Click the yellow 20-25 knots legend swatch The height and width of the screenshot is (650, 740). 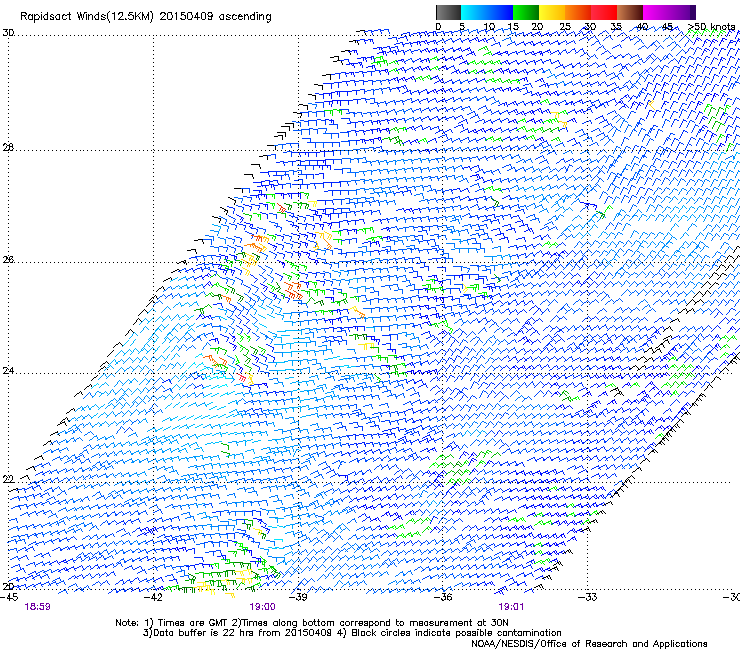click(x=552, y=12)
